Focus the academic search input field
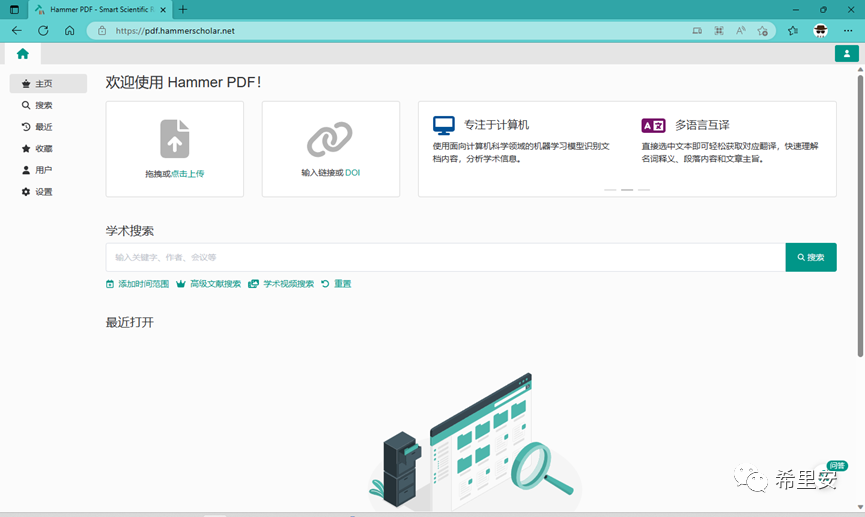865x517 pixels. (446, 257)
